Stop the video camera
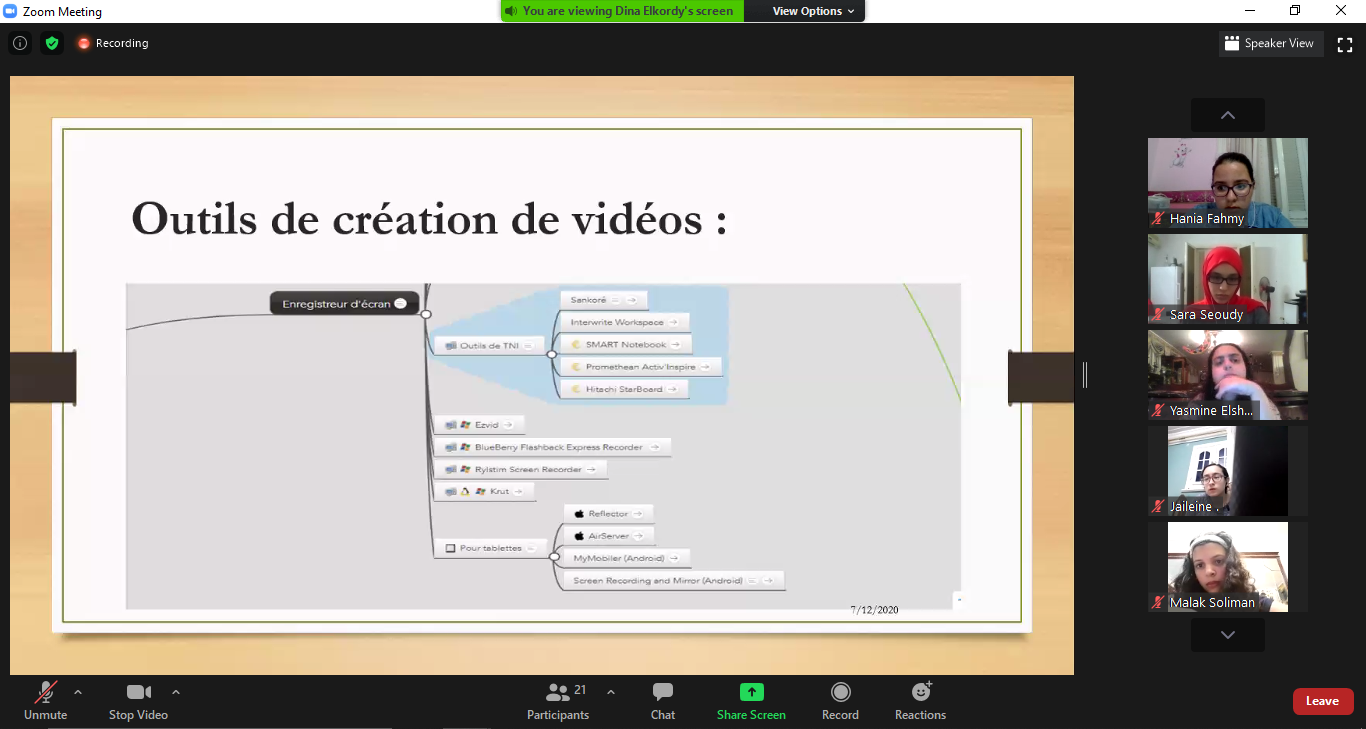The image size is (1366, 729). [x=138, y=701]
